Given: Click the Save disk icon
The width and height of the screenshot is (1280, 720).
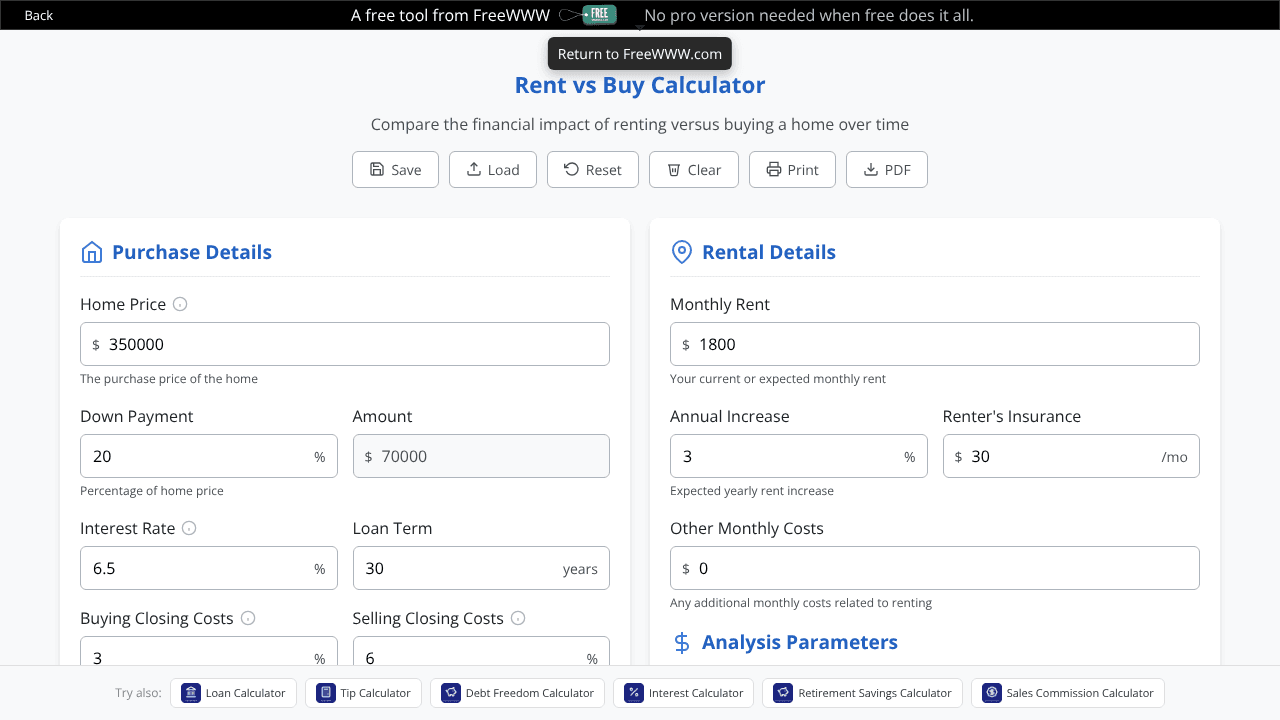Looking at the screenshot, I should [x=377, y=169].
